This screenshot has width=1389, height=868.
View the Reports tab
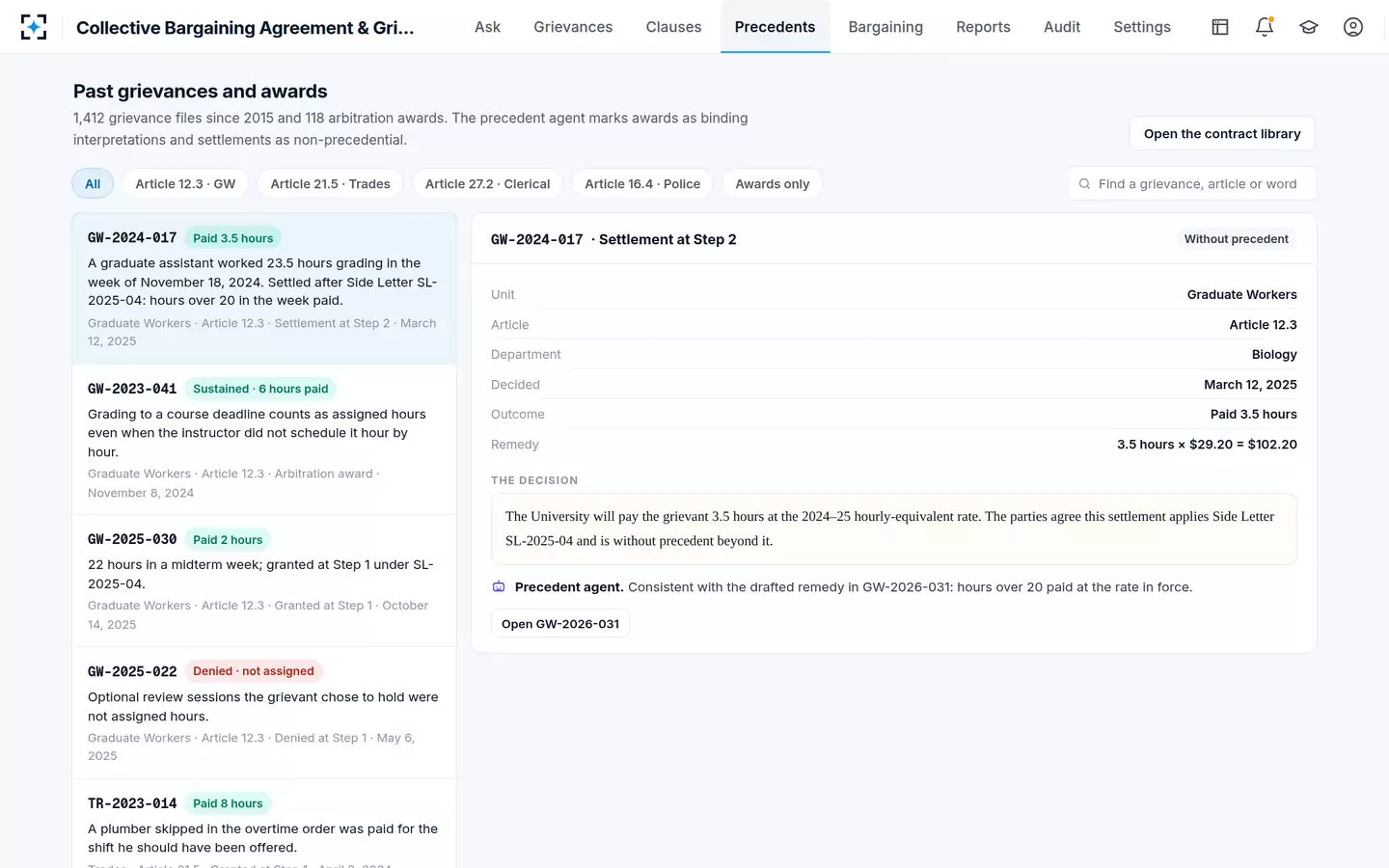[x=983, y=27]
